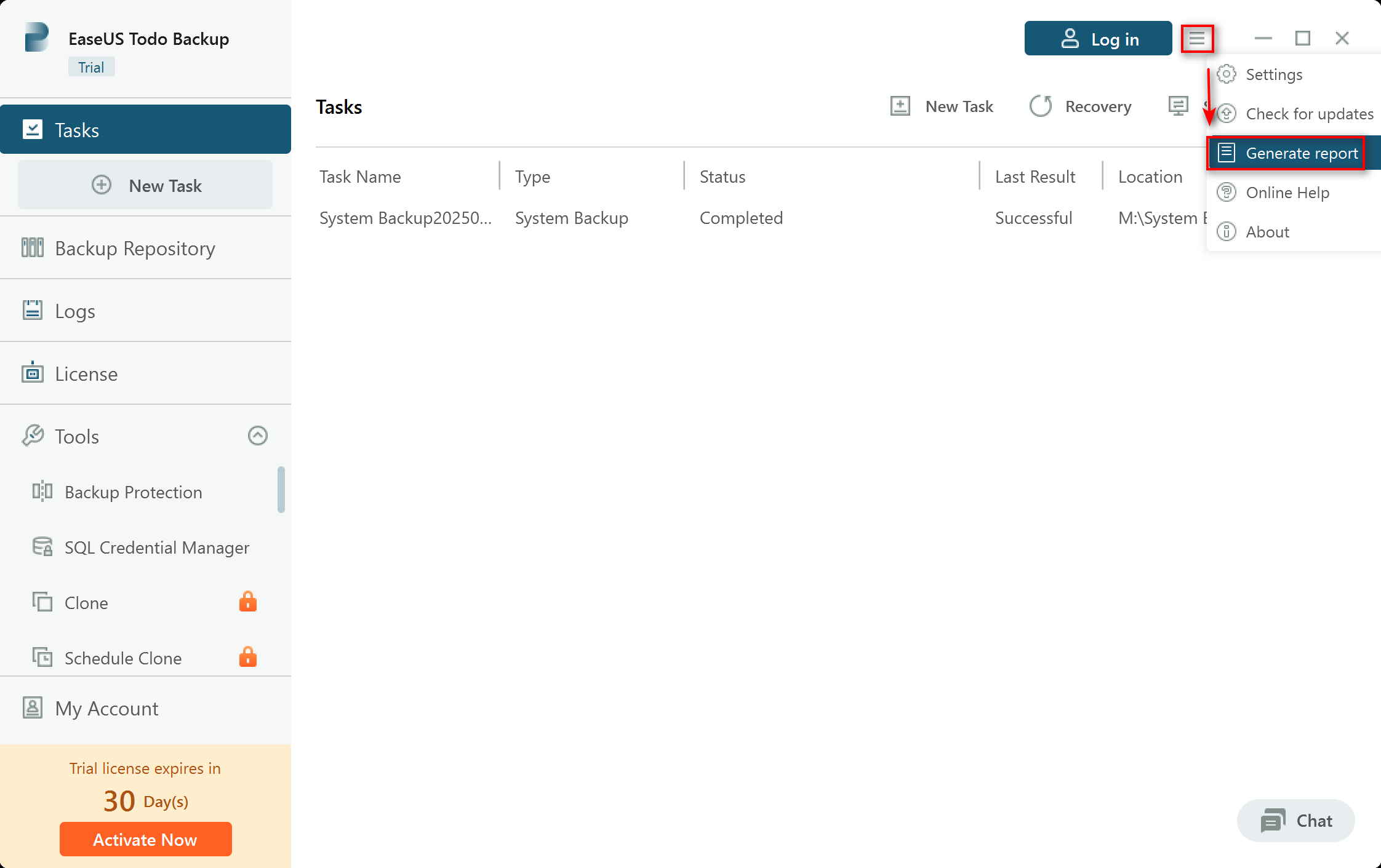Open the Clone tool
Viewport: 1381px width, 868px height.
tap(138, 603)
